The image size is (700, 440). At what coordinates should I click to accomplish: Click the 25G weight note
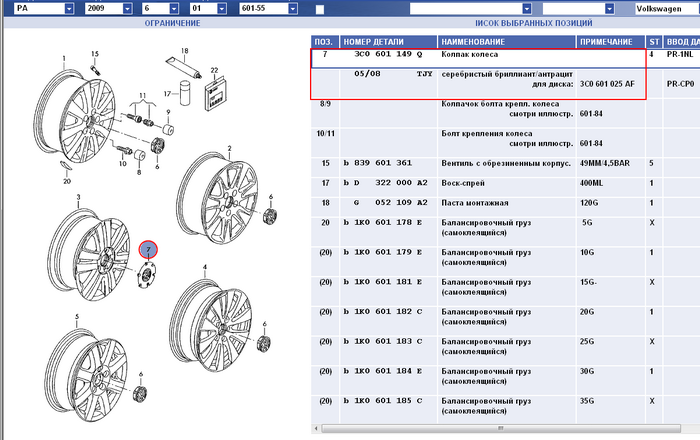587,341
